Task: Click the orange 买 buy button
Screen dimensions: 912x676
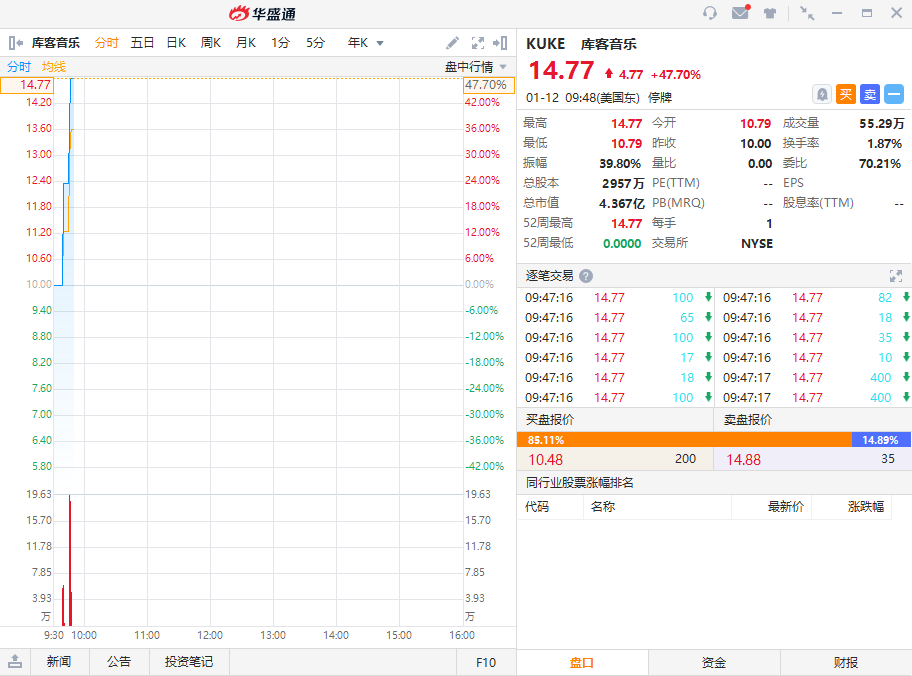Action: pyautogui.click(x=846, y=94)
